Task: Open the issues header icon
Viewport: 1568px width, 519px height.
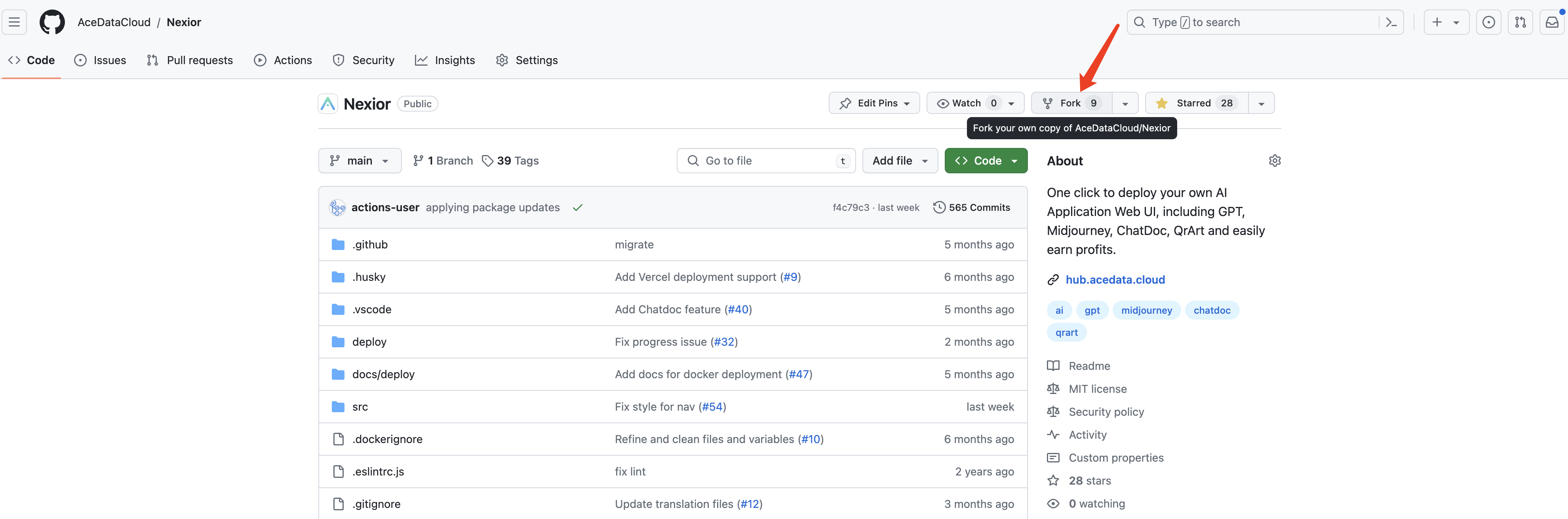Action: [1488, 23]
